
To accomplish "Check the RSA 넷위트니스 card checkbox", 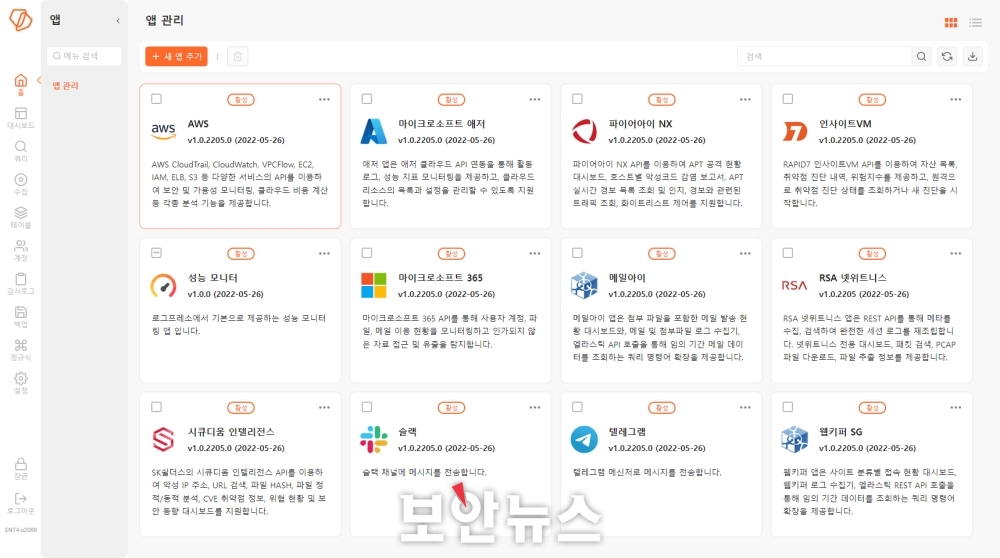I will click(788, 253).
